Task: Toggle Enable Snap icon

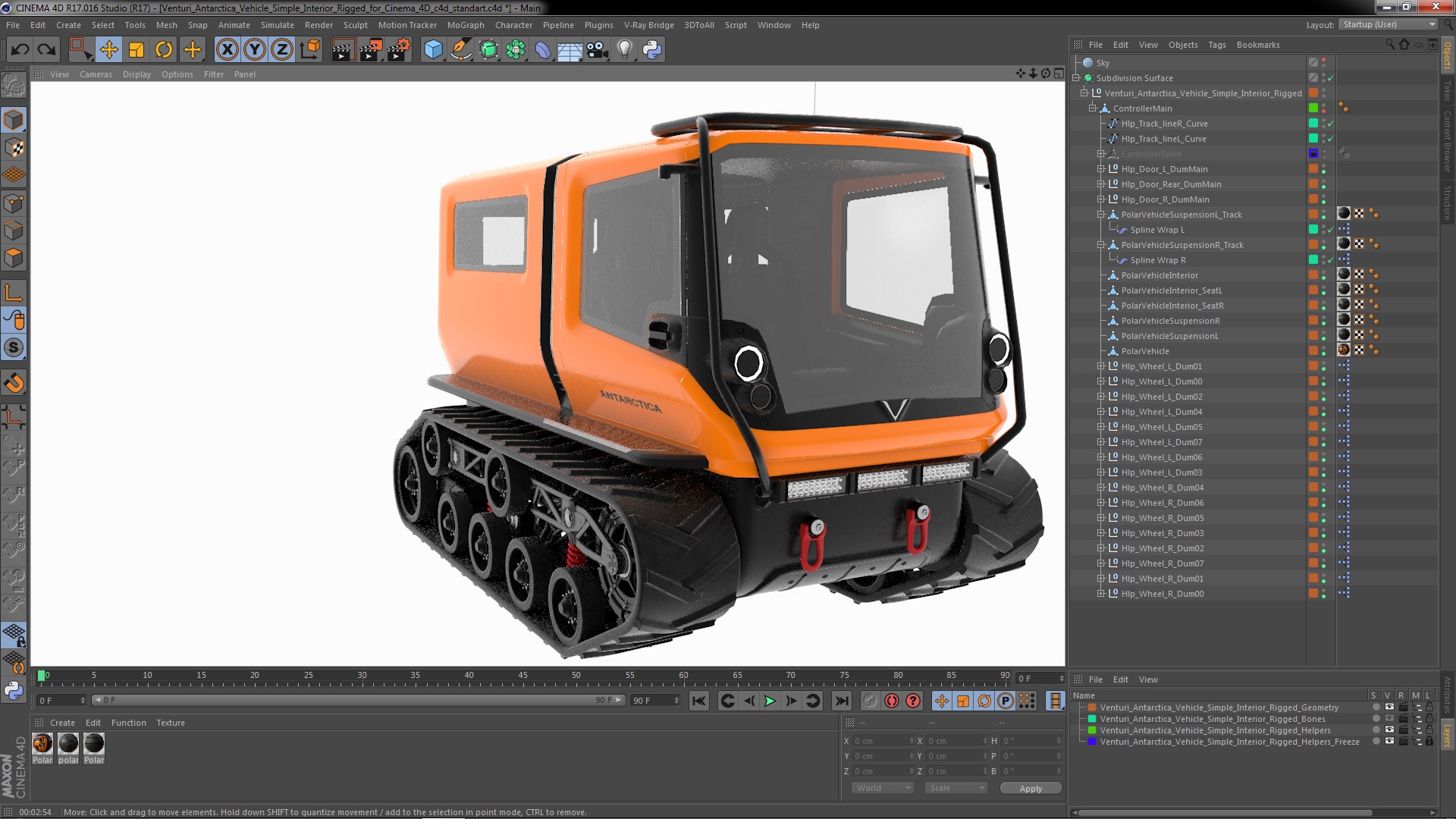Action: (x=14, y=383)
